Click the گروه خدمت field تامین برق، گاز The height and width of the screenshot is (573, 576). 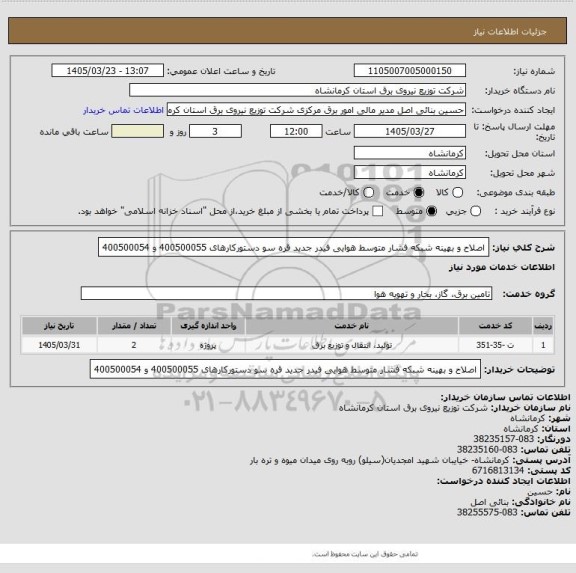point(286,293)
